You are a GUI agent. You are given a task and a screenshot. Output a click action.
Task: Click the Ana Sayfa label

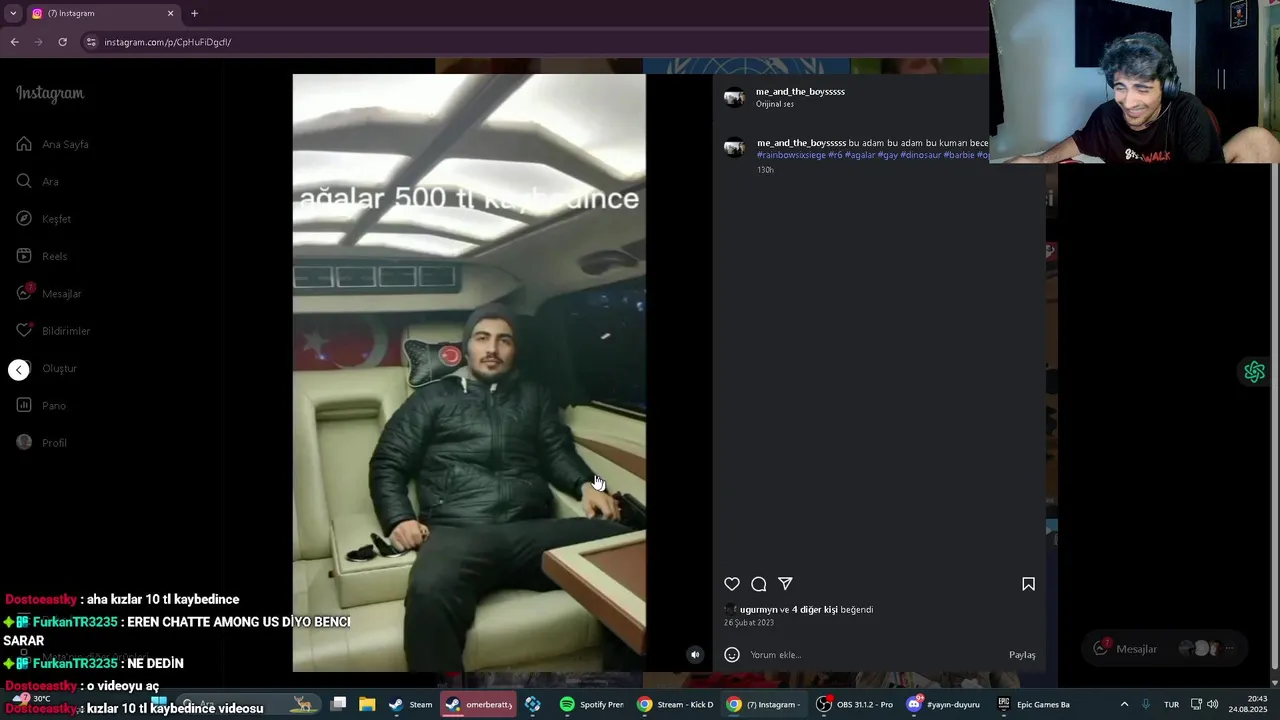coord(65,144)
